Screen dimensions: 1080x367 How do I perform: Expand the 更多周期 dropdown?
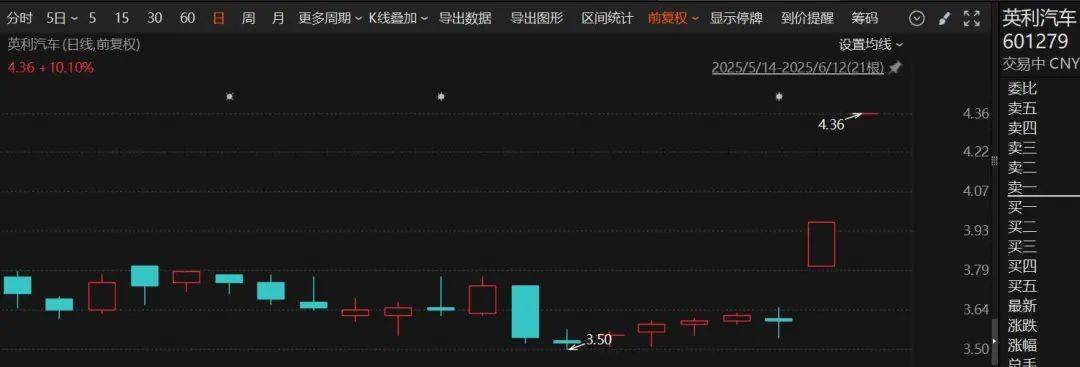[x=330, y=19]
